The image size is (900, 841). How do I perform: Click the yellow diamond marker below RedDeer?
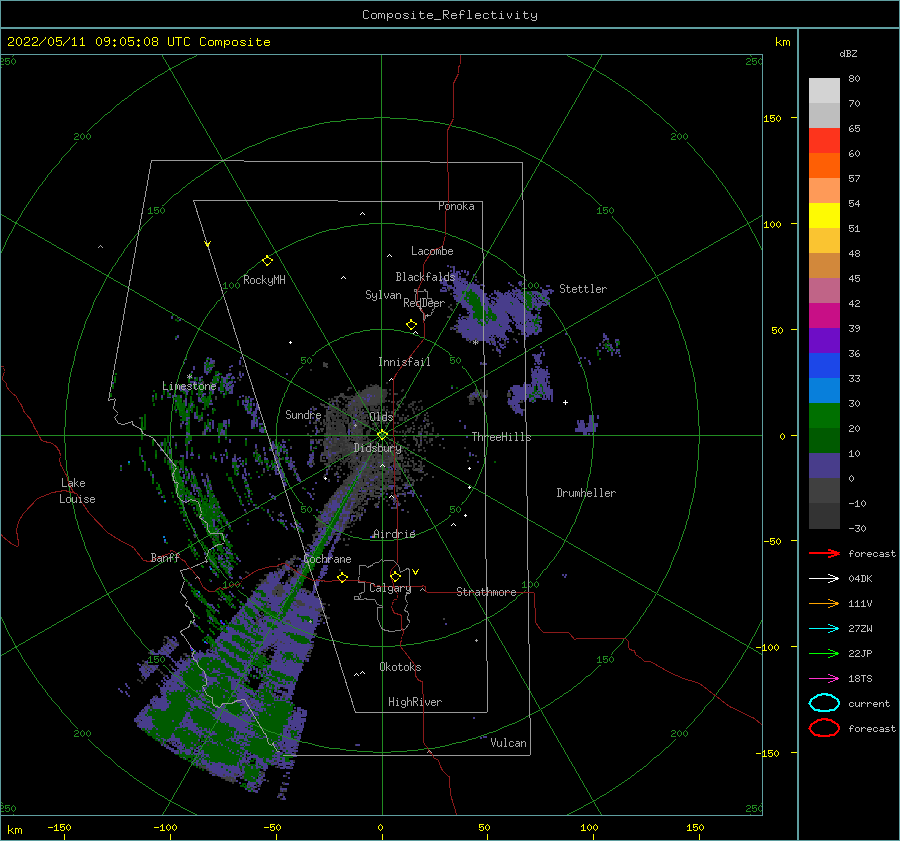point(411,324)
